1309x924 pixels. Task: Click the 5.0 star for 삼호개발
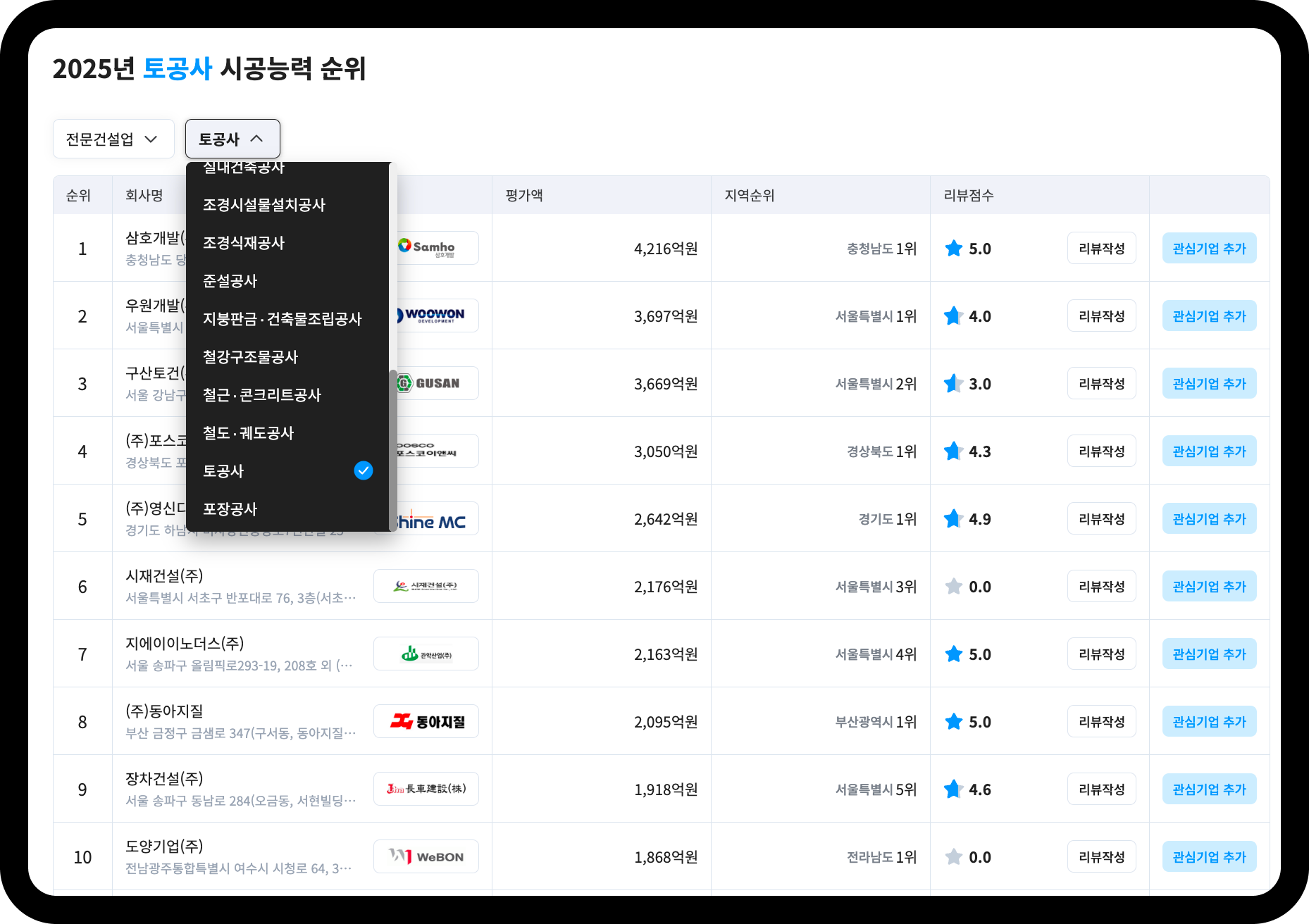click(954, 249)
